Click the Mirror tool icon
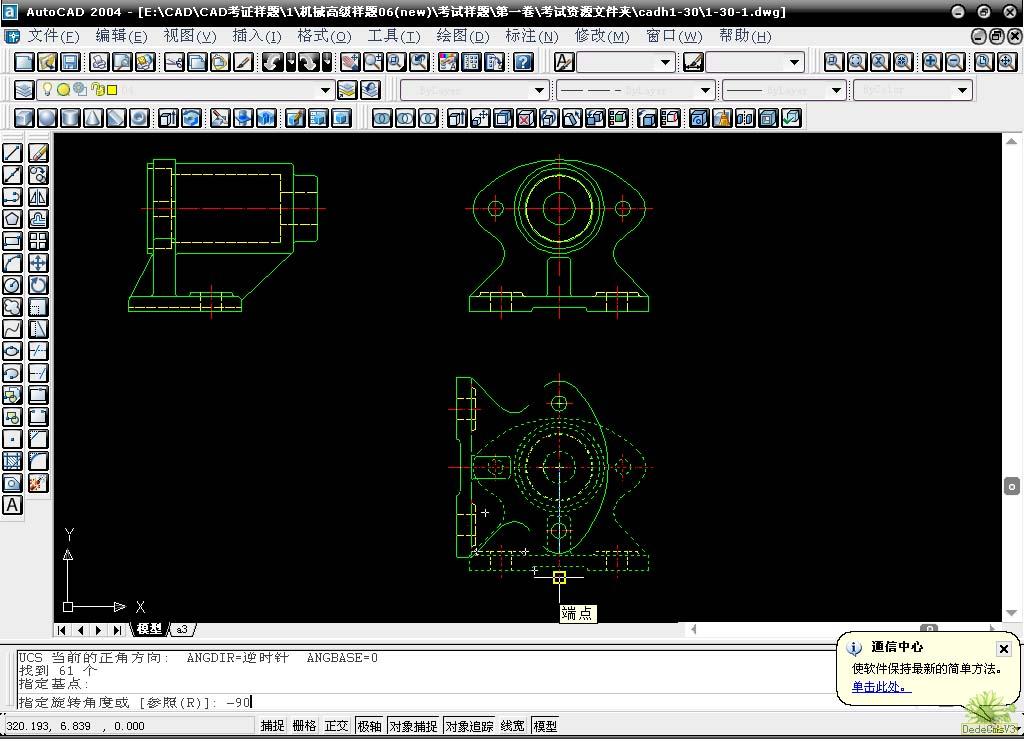Image resolution: width=1024 pixels, height=741 pixels. tap(38, 197)
